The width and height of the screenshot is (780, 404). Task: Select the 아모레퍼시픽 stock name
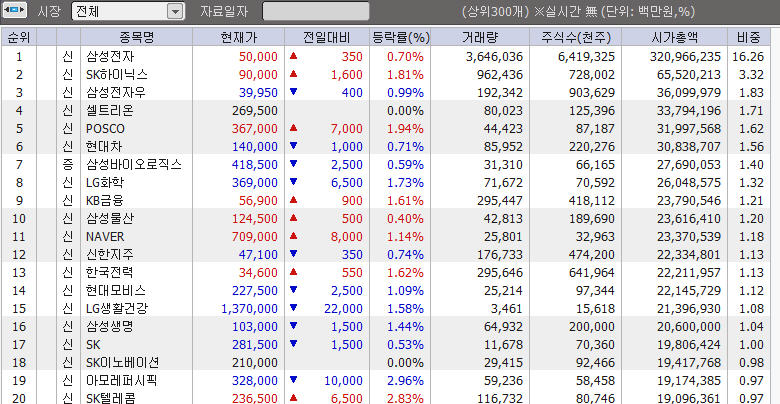122,380
